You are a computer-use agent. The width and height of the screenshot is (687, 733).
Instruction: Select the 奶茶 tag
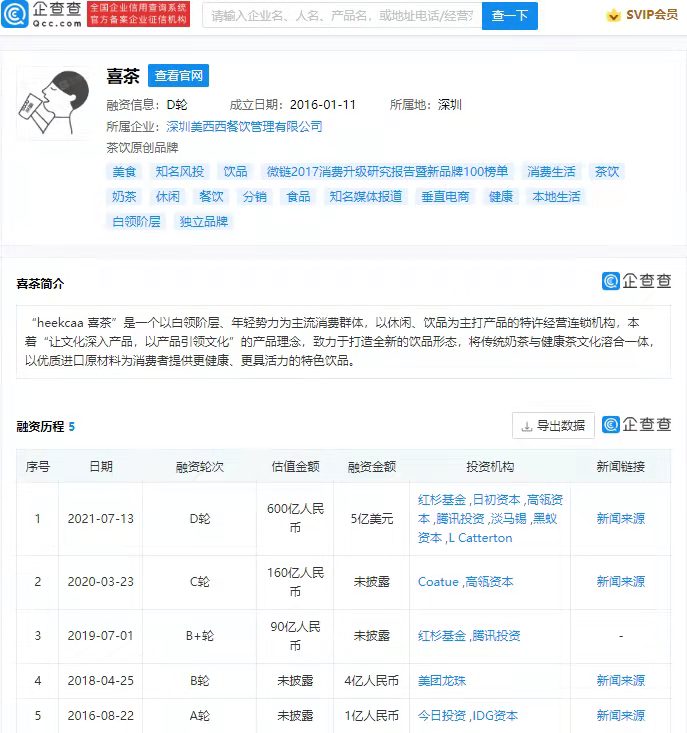click(x=124, y=196)
